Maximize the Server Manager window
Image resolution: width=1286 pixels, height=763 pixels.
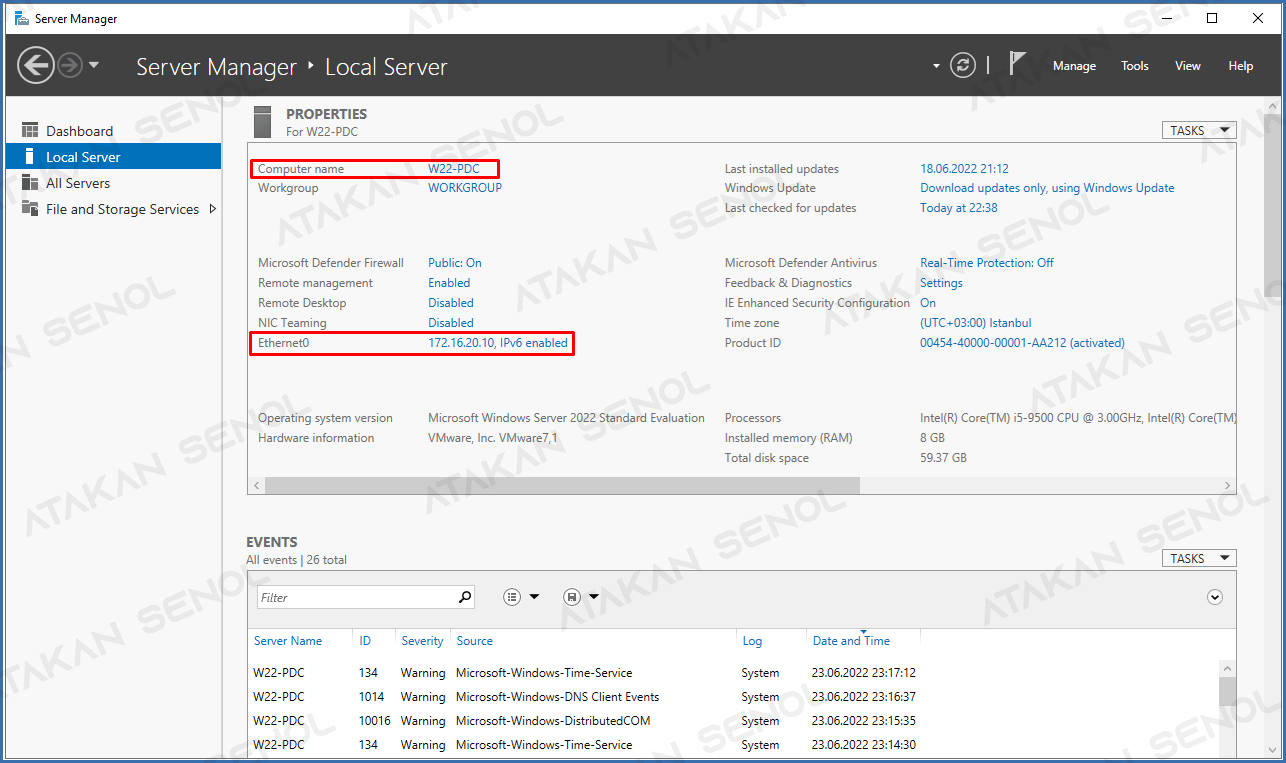point(1212,18)
